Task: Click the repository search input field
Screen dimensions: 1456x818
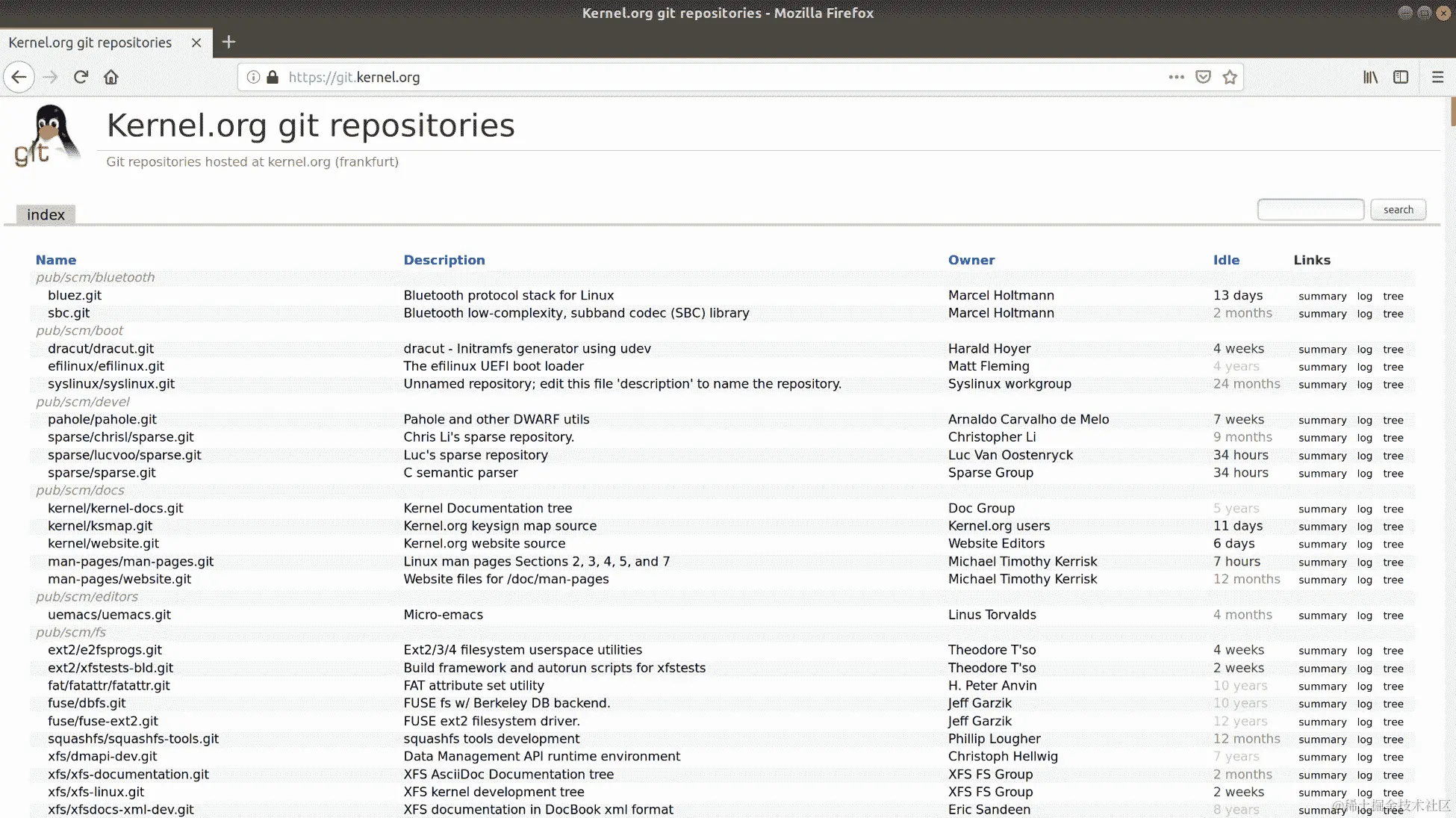Action: click(x=1310, y=210)
